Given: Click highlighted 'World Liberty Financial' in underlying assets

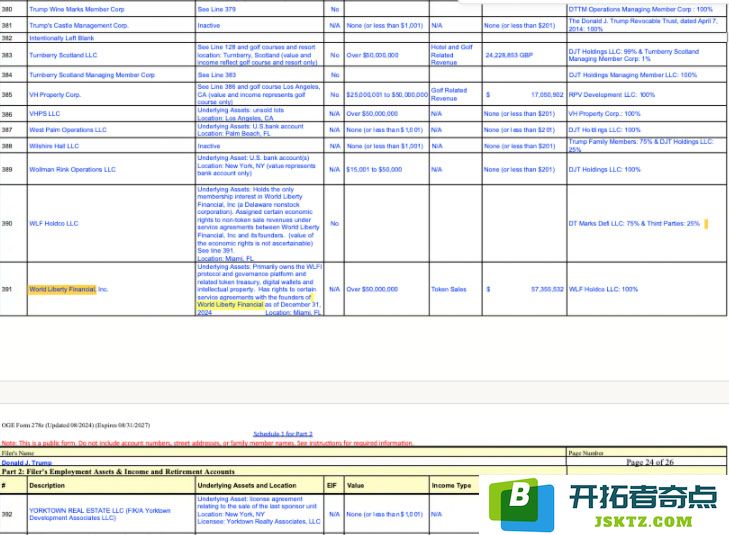Looking at the screenshot, I should click(x=231, y=305).
